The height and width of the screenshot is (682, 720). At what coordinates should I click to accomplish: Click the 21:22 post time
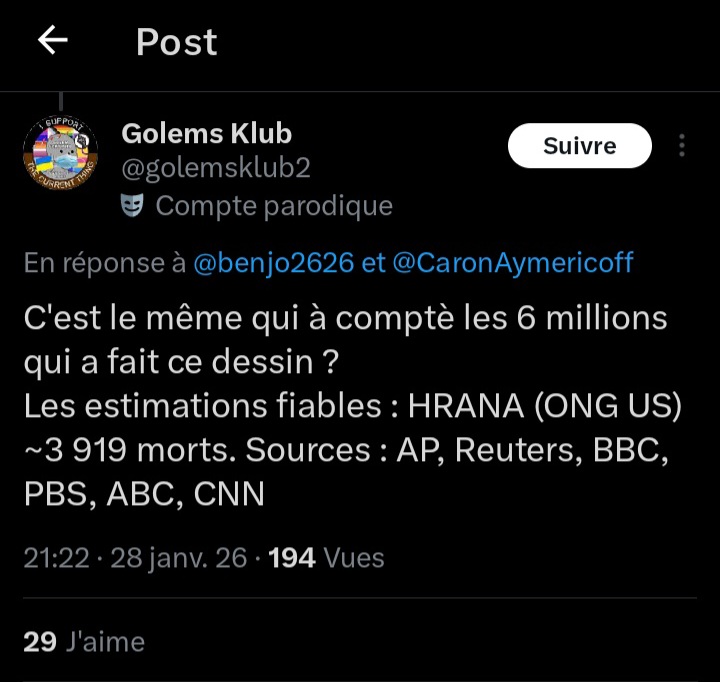(54, 557)
